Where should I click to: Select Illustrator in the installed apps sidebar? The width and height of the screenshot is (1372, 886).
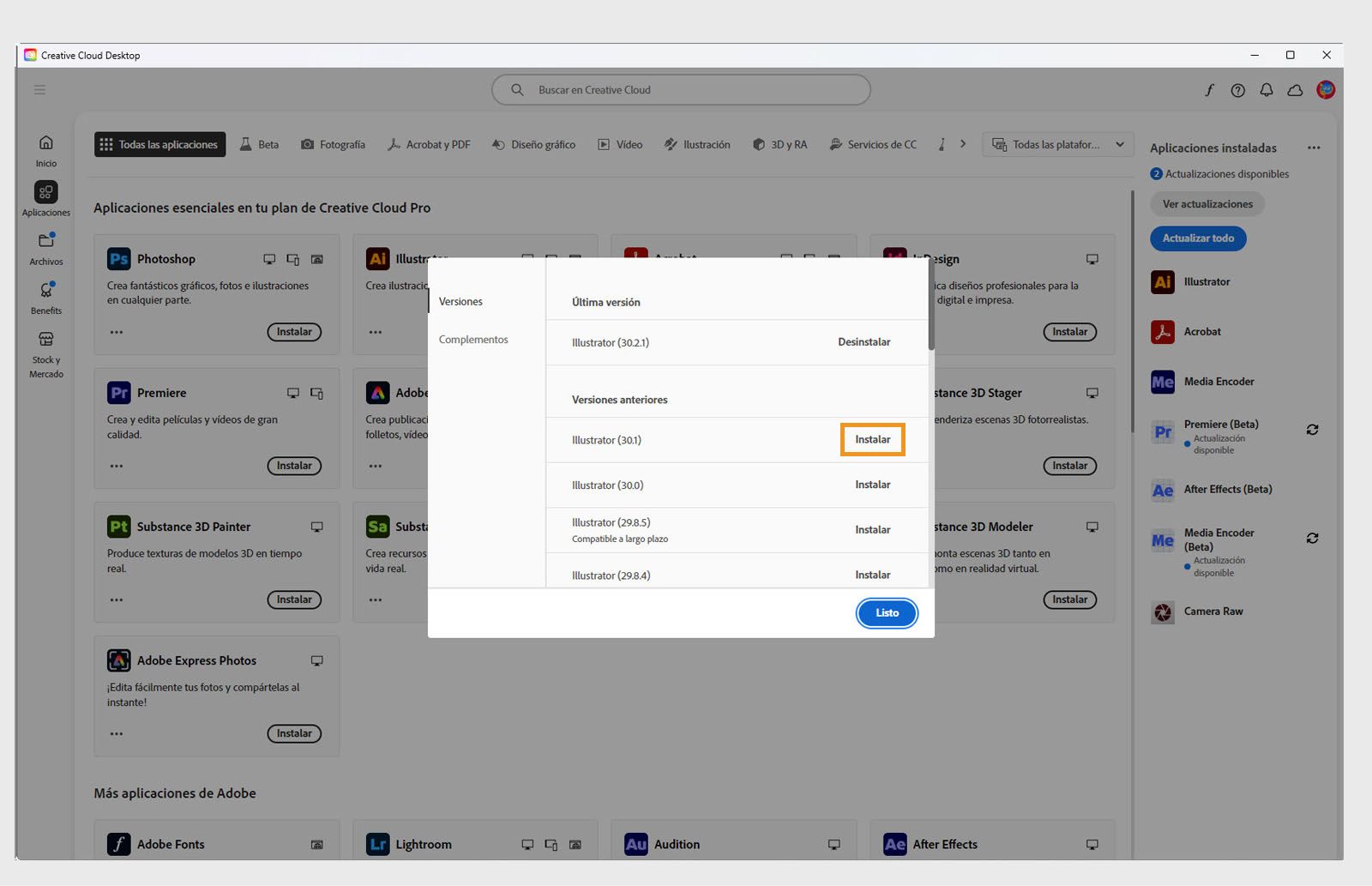pyautogui.click(x=1162, y=281)
